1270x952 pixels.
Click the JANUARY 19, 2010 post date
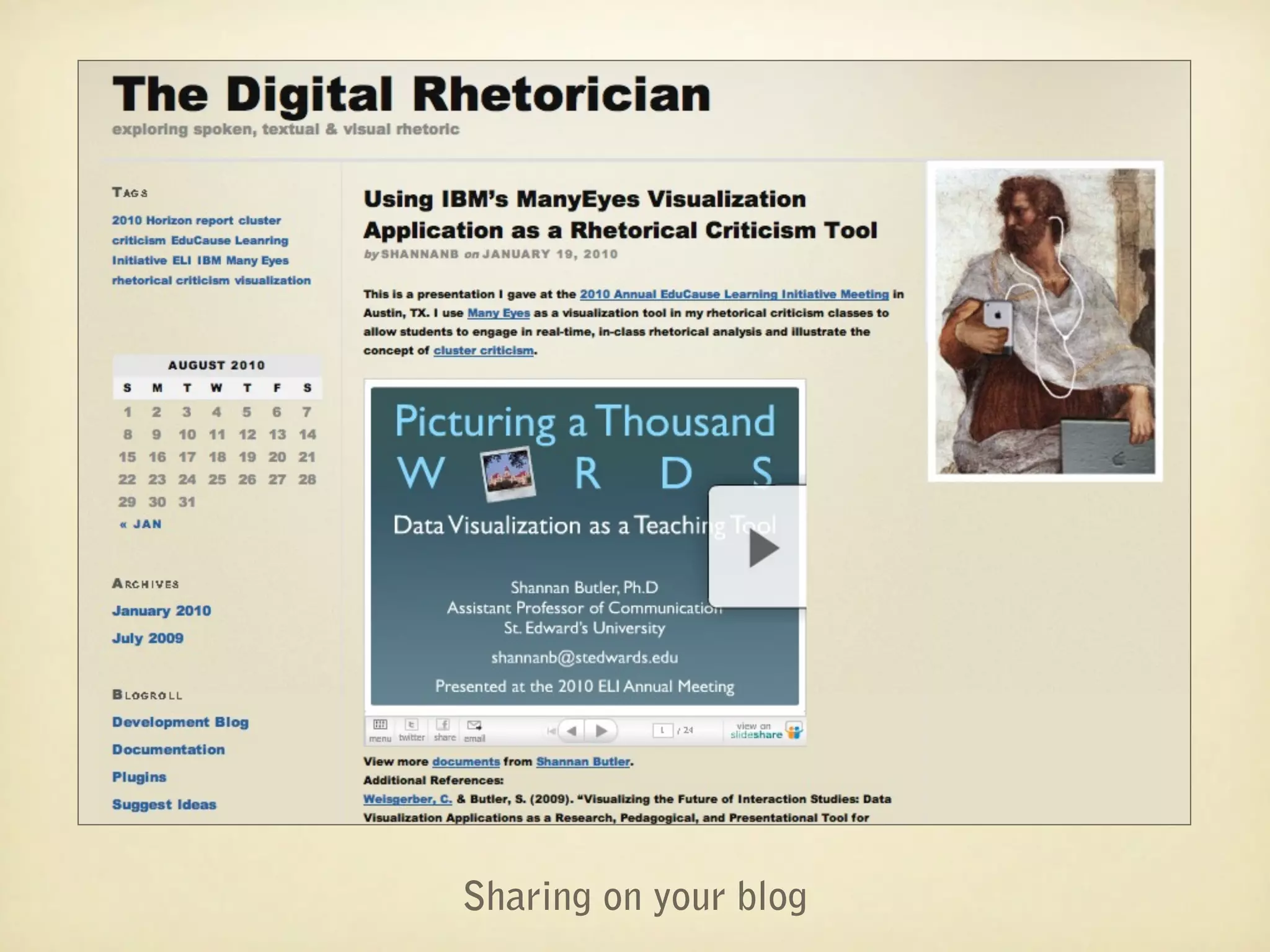tap(550, 254)
